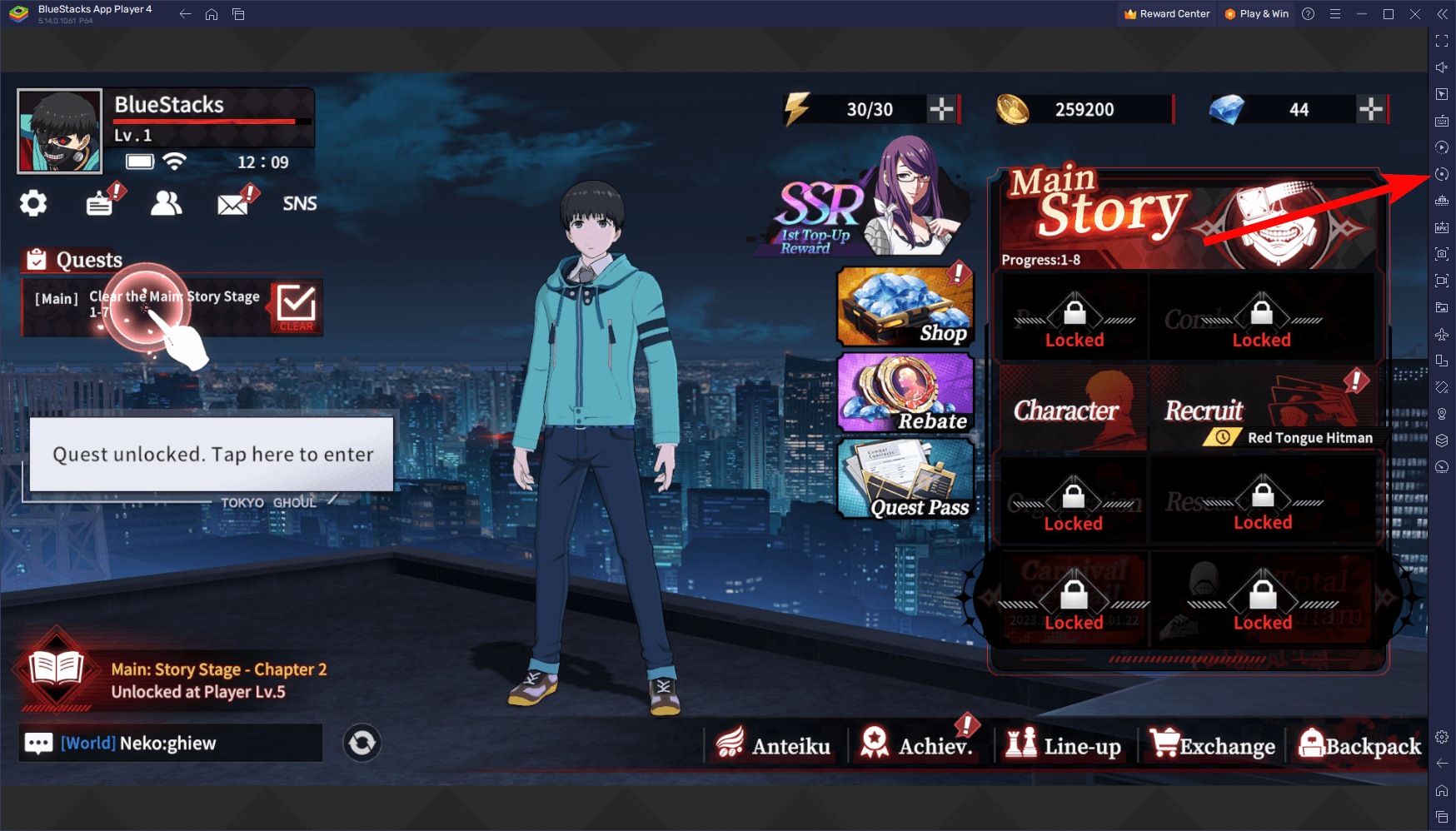Click the Android home icon in sidebar

(1442, 790)
